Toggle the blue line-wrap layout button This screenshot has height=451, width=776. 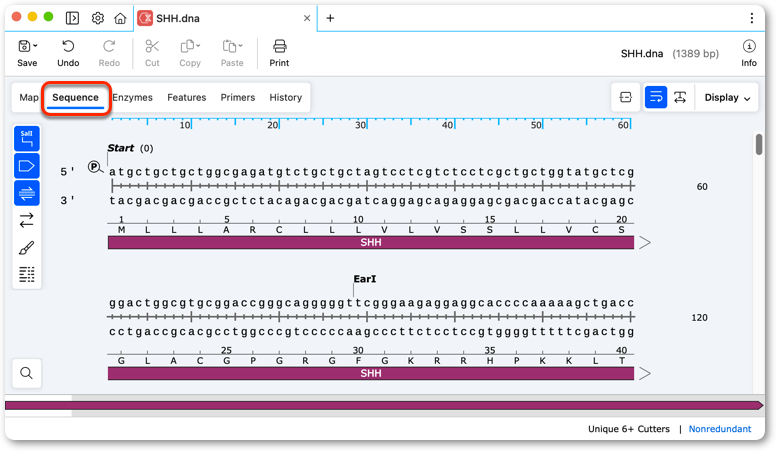click(x=656, y=97)
